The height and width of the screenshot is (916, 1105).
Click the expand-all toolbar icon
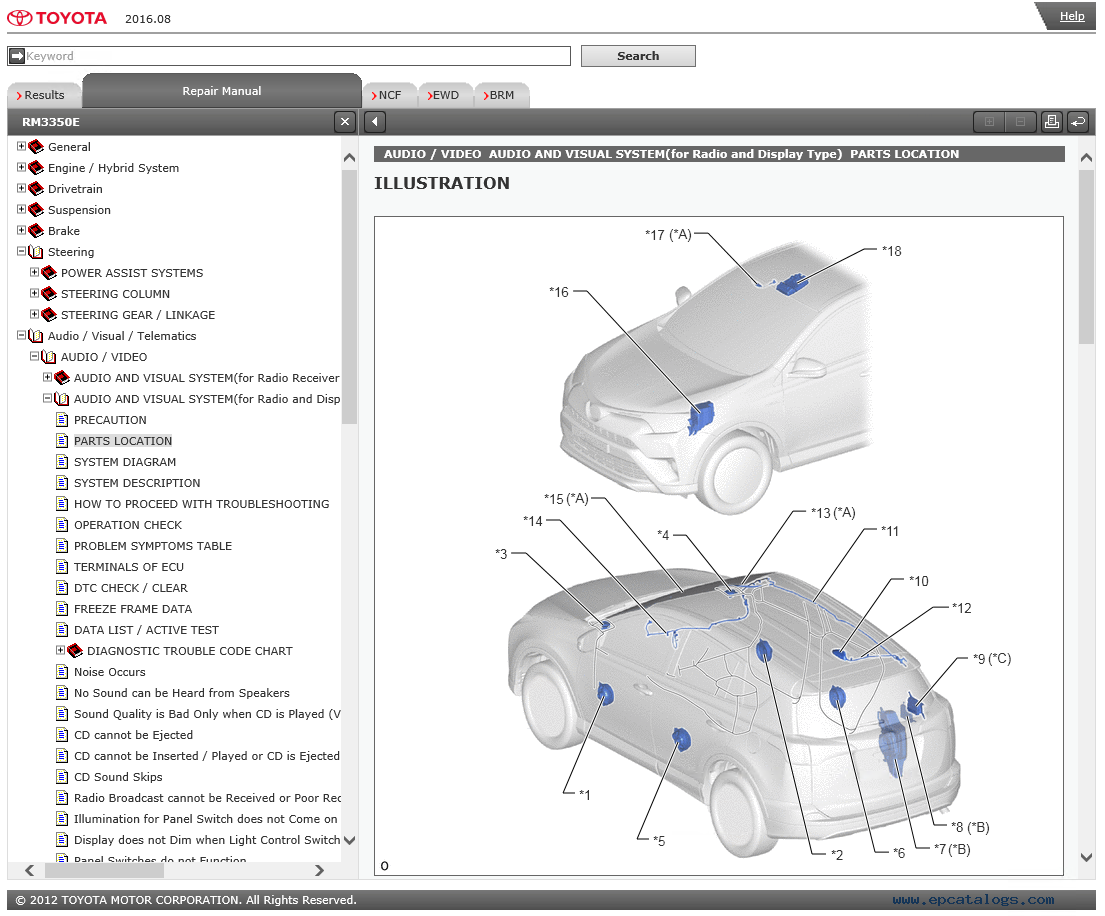pyautogui.click(x=989, y=122)
